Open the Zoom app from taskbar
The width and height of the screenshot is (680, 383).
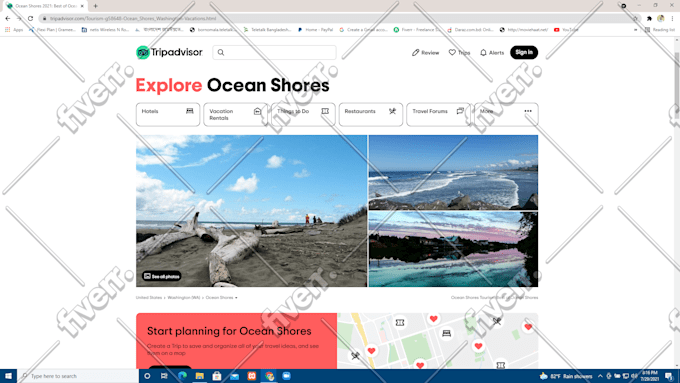click(x=287, y=376)
